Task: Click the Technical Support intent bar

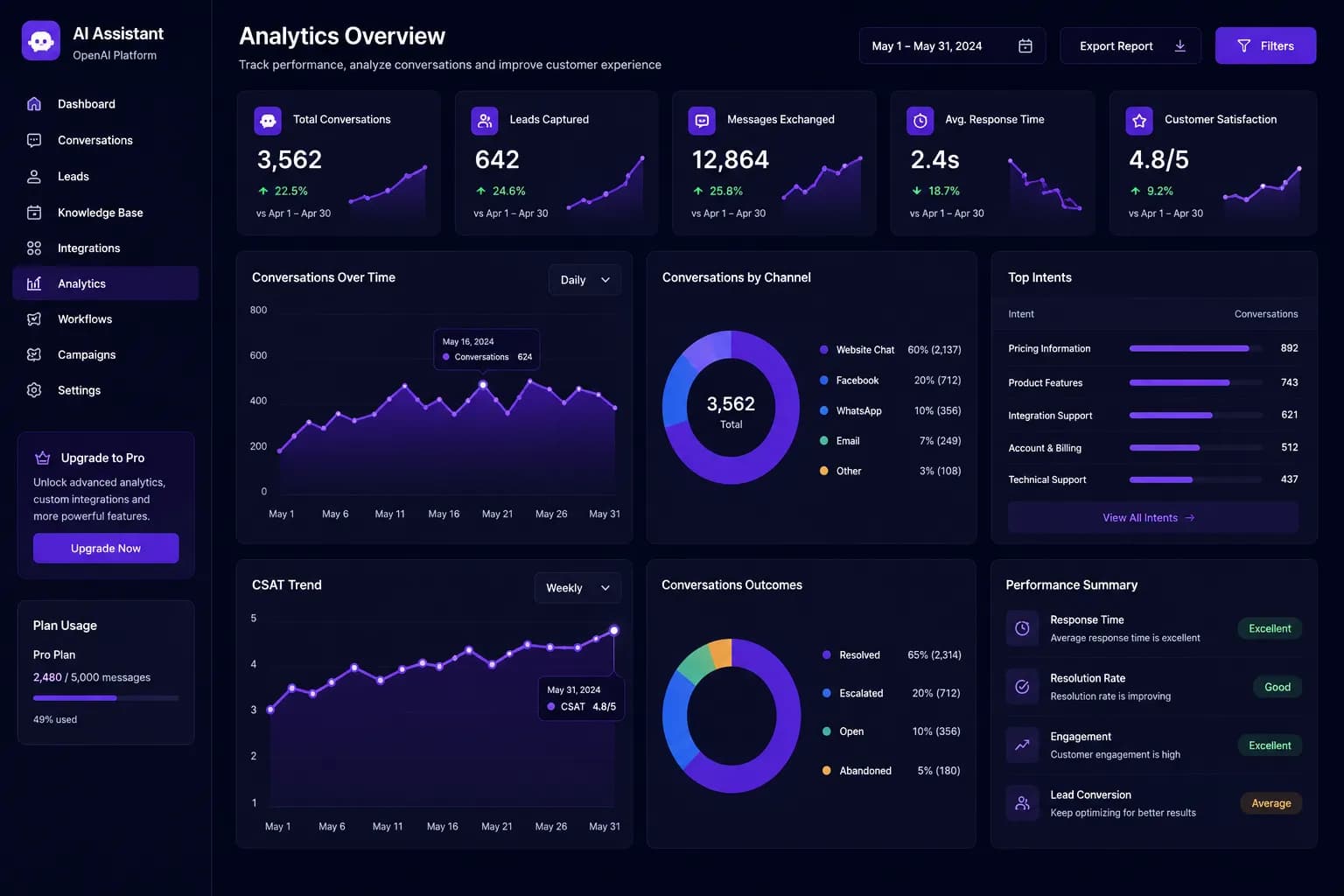Action: 1196,479
